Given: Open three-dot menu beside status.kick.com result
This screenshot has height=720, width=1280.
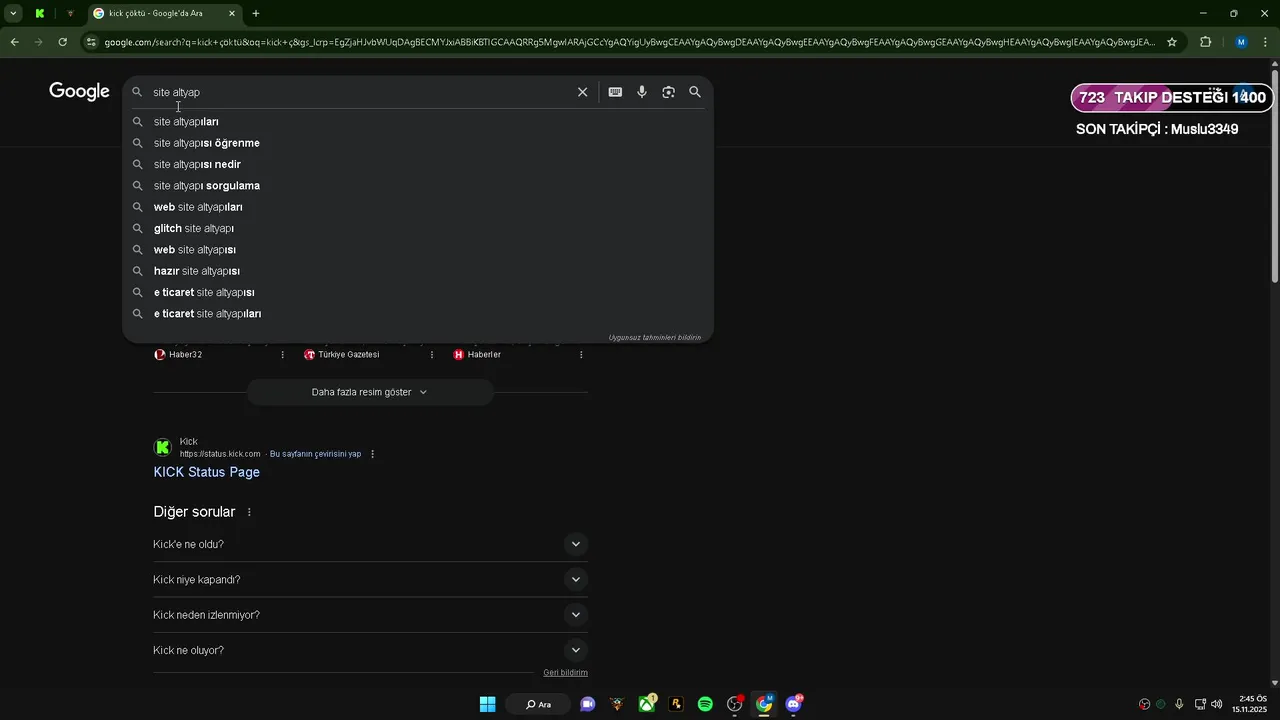Looking at the screenshot, I should pos(373,454).
